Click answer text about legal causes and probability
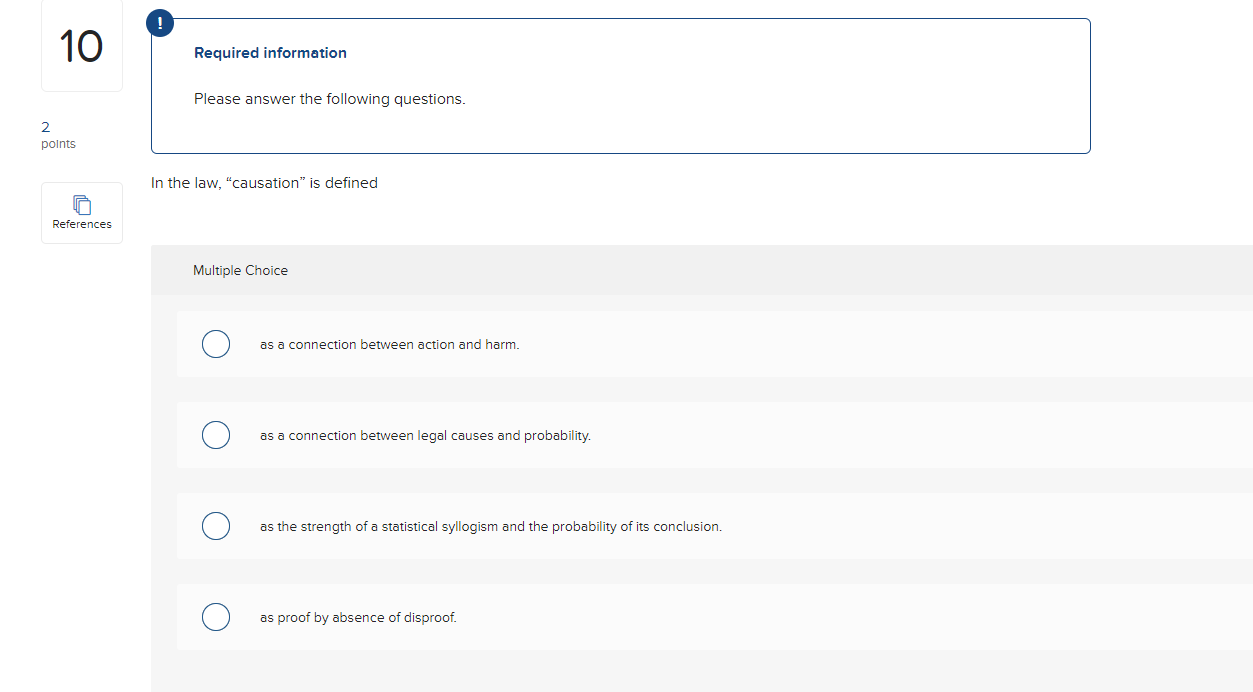Screen dimensions: 1253x692 [425, 435]
